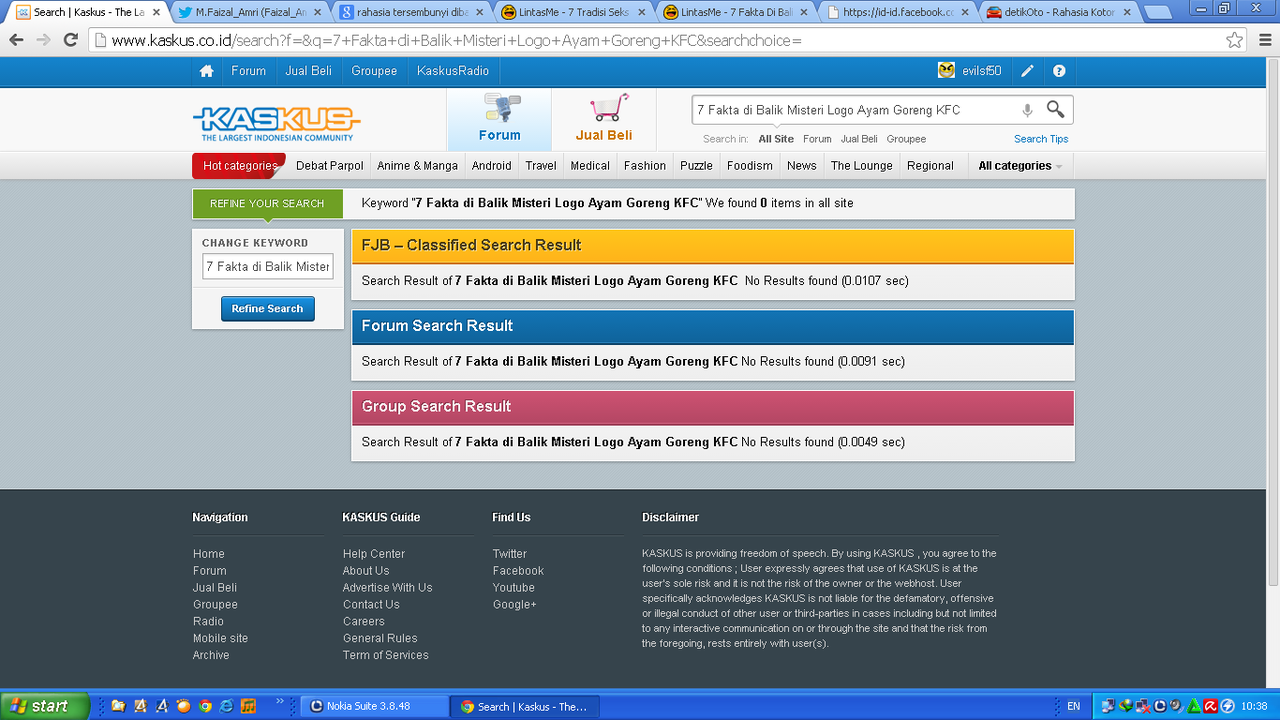
Task: Open the green triangle tray icon
Action: point(1193,706)
